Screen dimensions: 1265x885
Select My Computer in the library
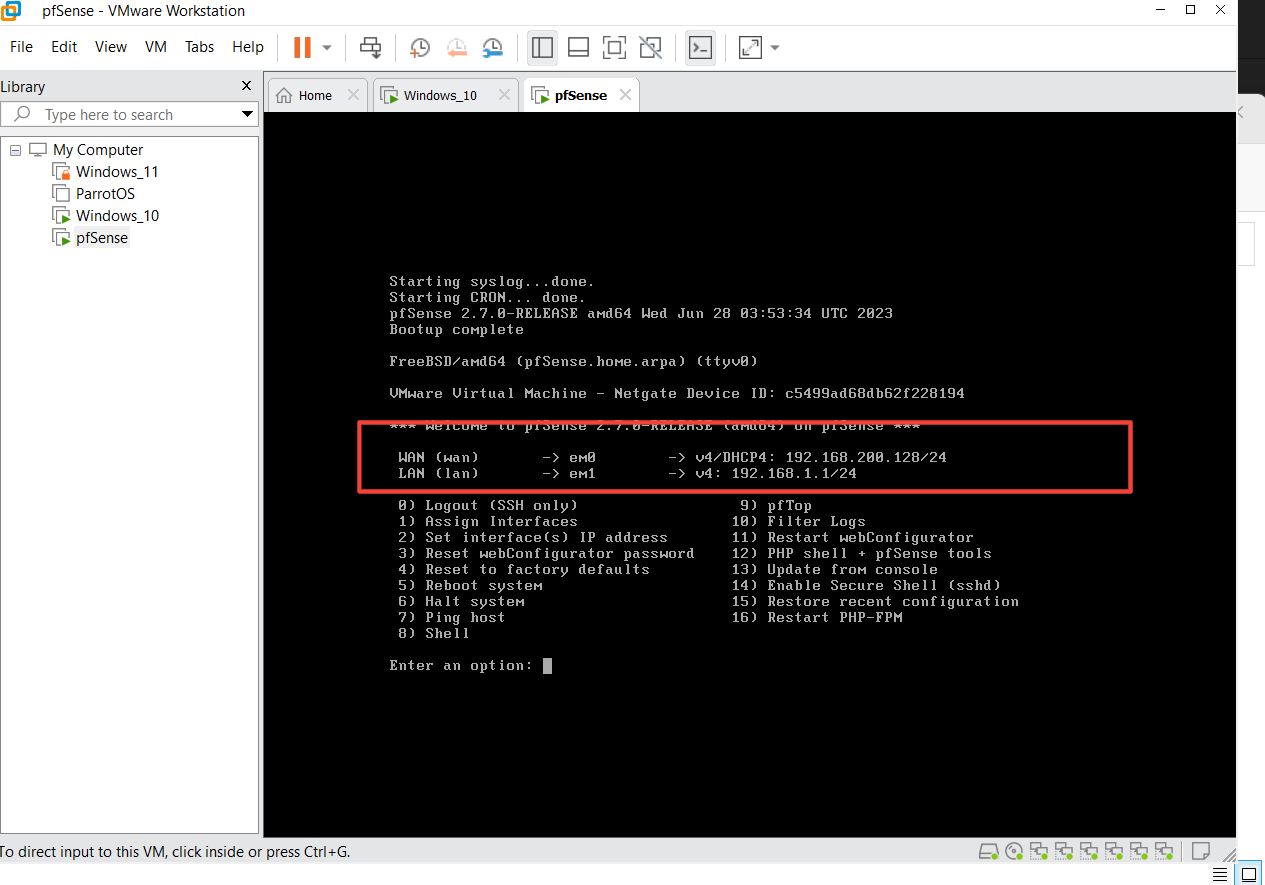[x=98, y=150]
